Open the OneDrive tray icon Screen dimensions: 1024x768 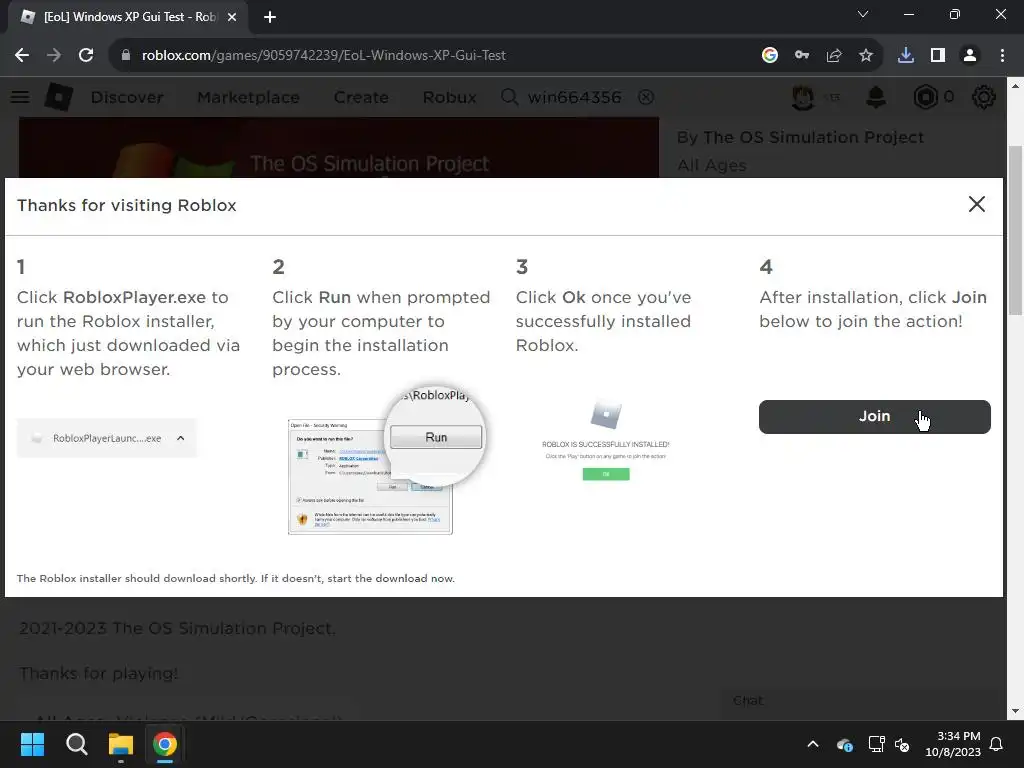[844, 744]
